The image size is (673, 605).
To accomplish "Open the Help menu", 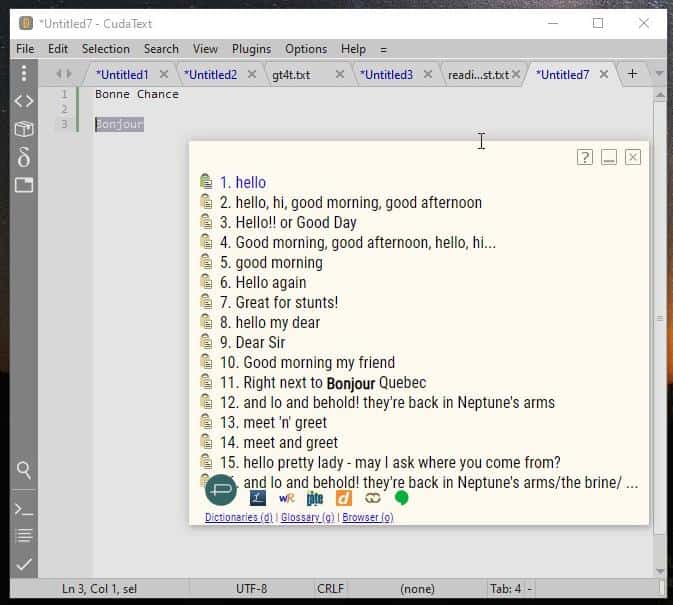I will click(x=353, y=49).
